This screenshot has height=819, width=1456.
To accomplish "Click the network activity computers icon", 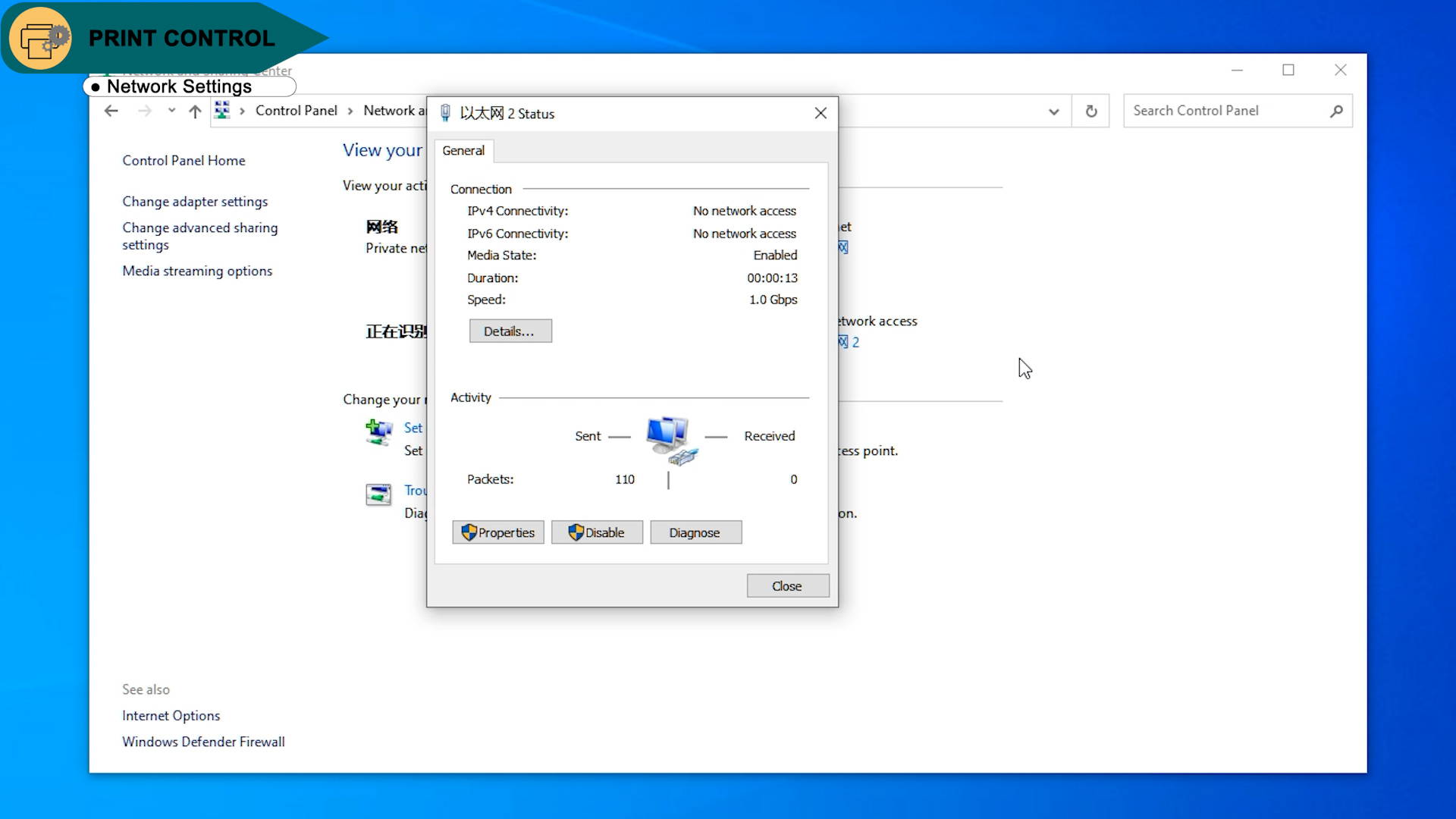I will tap(671, 440).
